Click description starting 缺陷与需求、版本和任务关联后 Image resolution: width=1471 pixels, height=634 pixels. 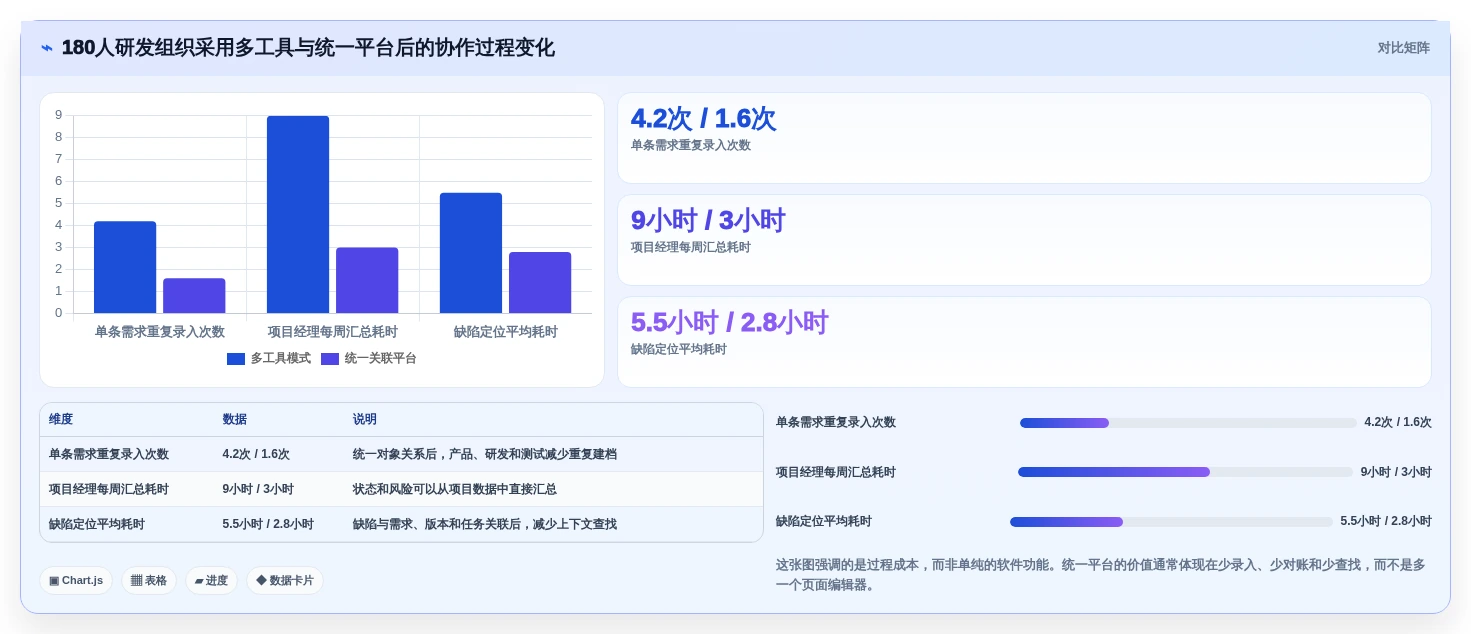point(485,524)
